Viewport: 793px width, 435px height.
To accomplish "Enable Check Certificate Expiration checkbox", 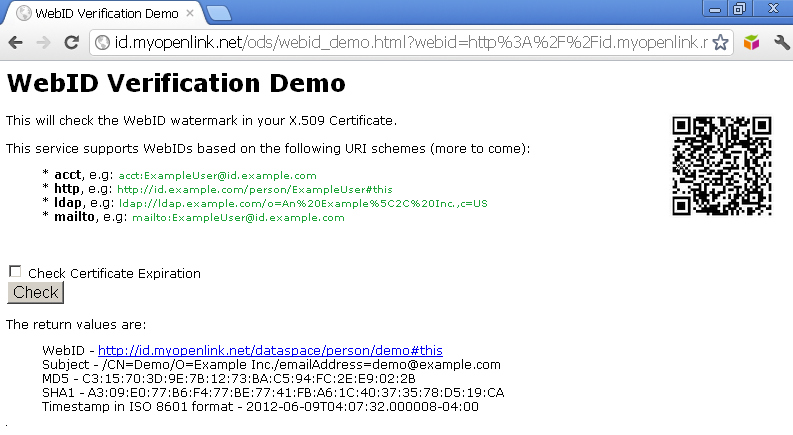I will coord(15,272).
